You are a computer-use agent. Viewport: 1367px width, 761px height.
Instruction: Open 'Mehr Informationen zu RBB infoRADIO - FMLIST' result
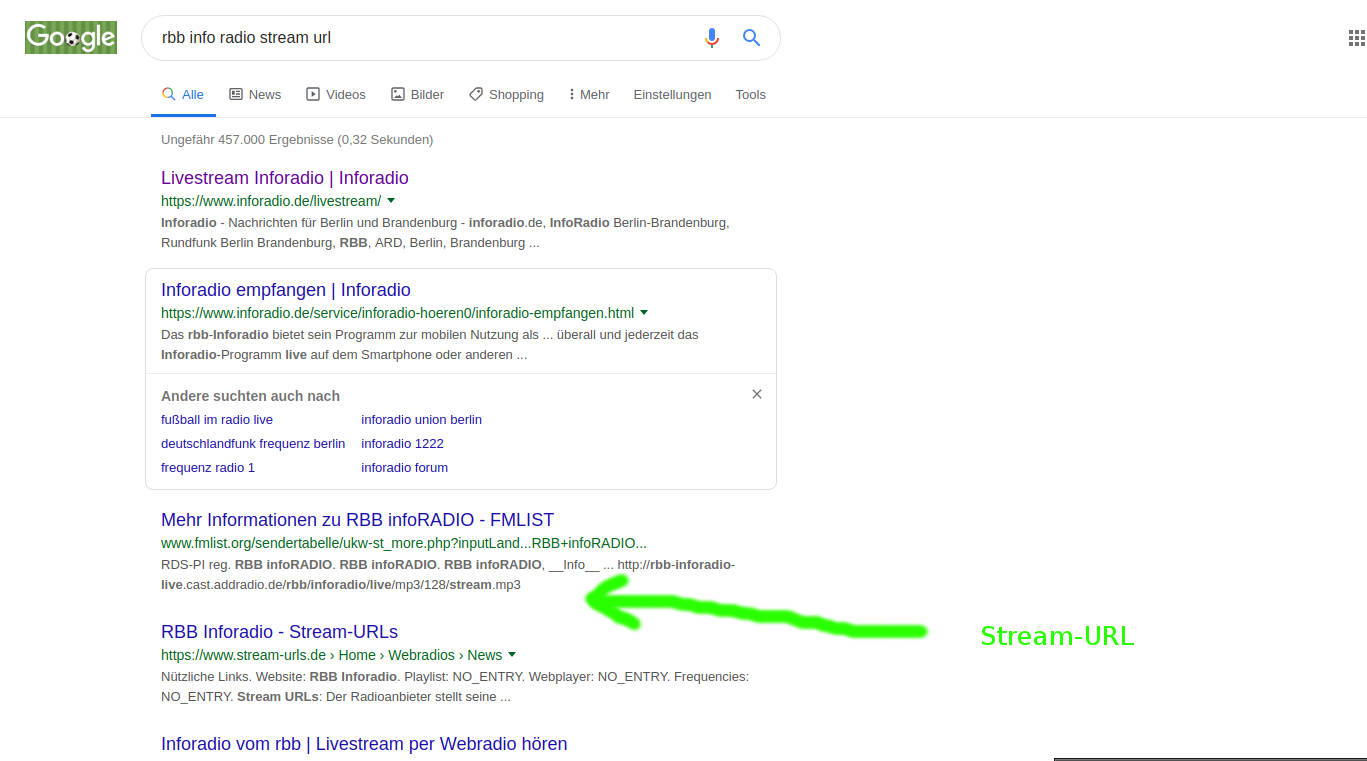coord(357,520)
